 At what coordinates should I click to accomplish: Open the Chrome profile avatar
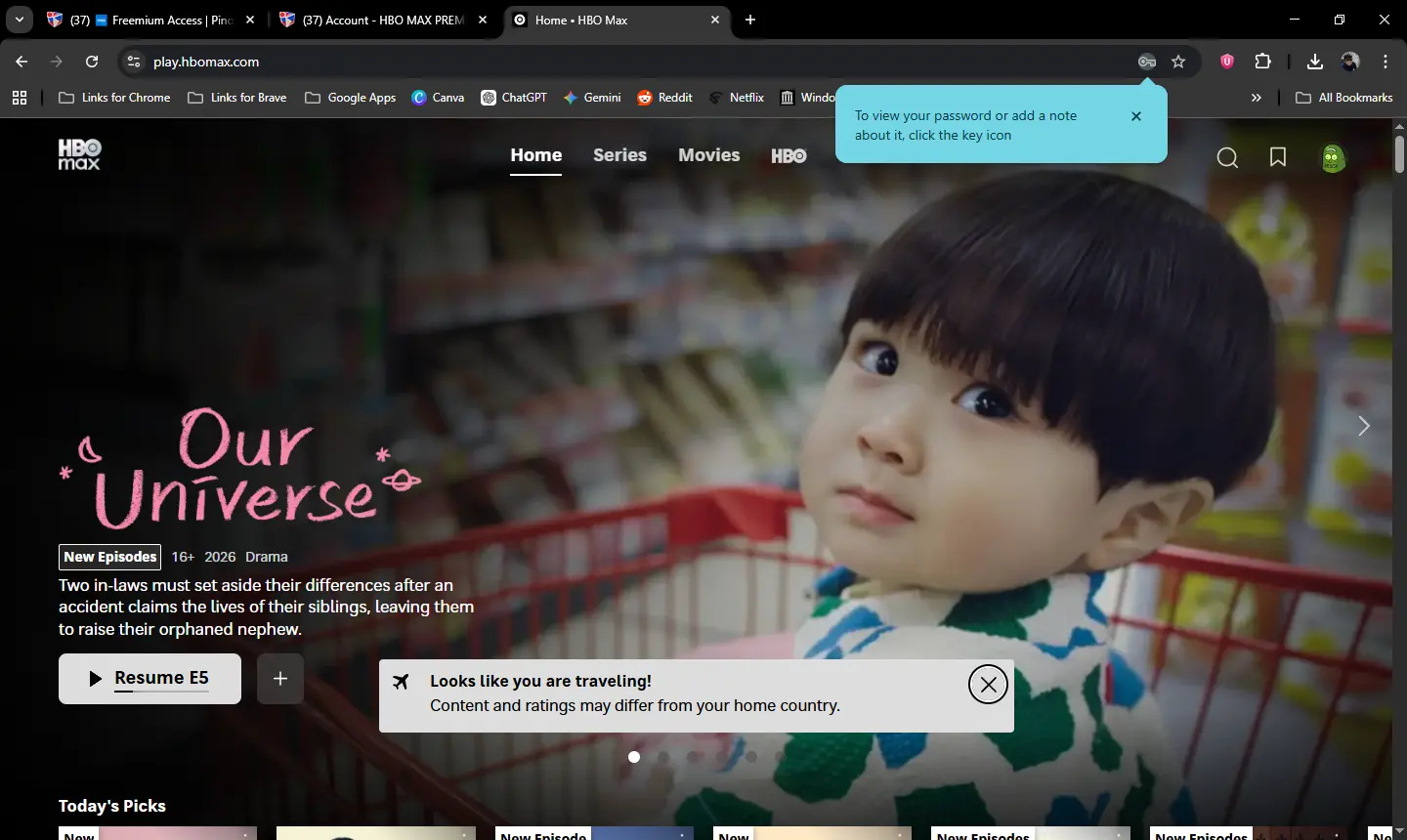[x=1350, y=62]
